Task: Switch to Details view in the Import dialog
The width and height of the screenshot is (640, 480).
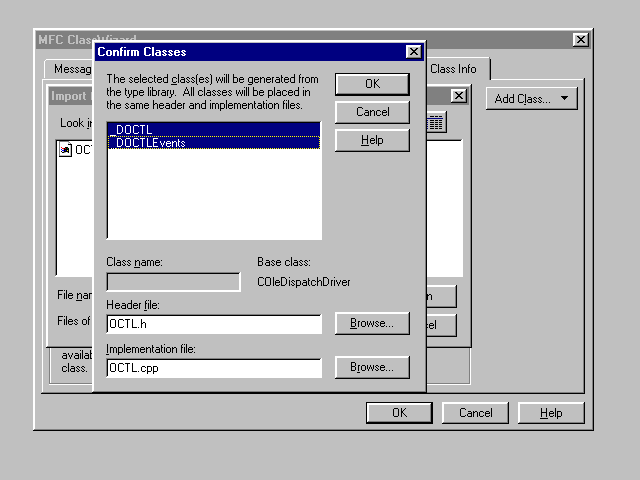Action: tap(437, 122)
